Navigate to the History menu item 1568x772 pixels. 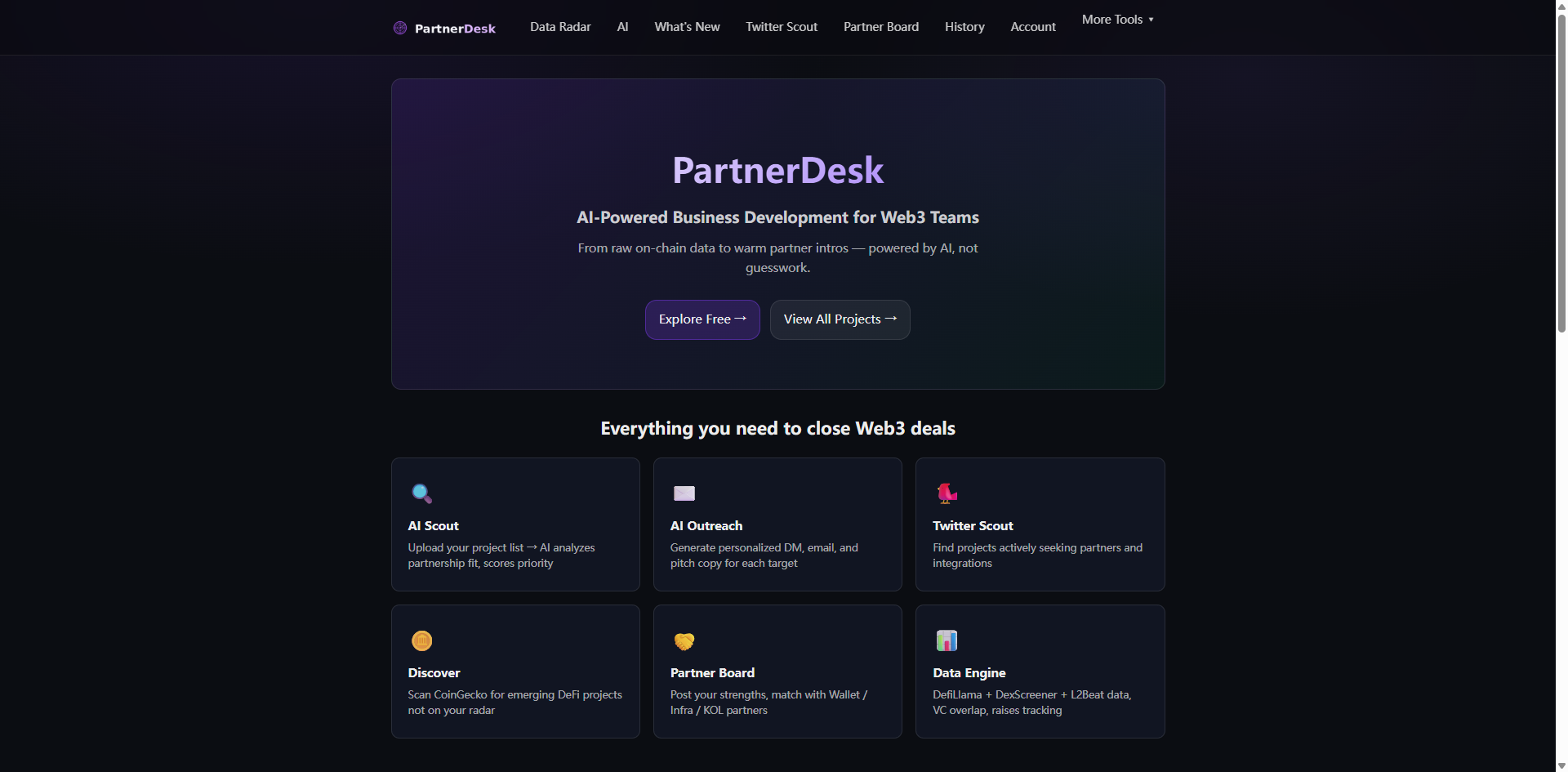964,26
